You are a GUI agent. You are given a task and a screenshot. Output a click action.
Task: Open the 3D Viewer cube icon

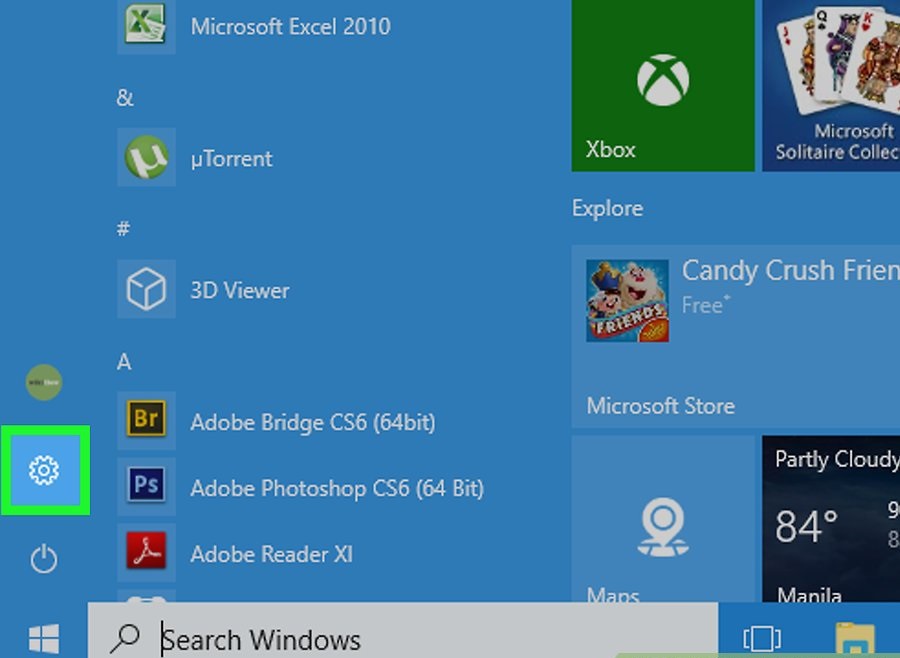tap(146, 289)
